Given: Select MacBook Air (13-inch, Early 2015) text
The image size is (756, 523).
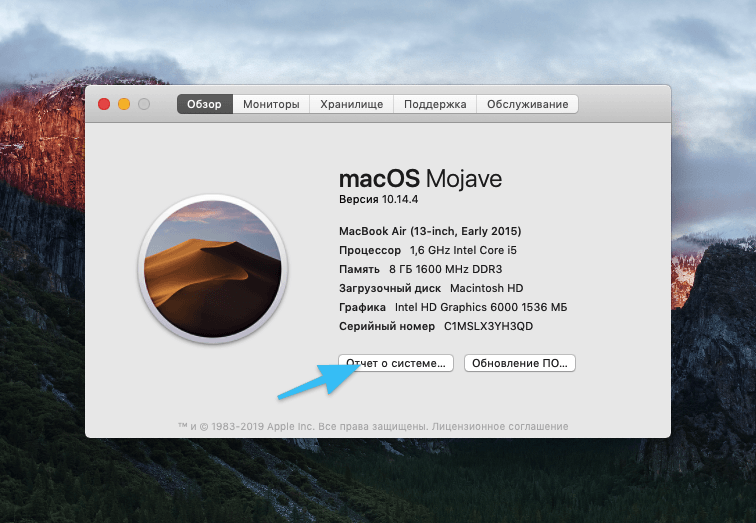Looking at the screenshot, I should pyautogui.click(x=430, y=231).
